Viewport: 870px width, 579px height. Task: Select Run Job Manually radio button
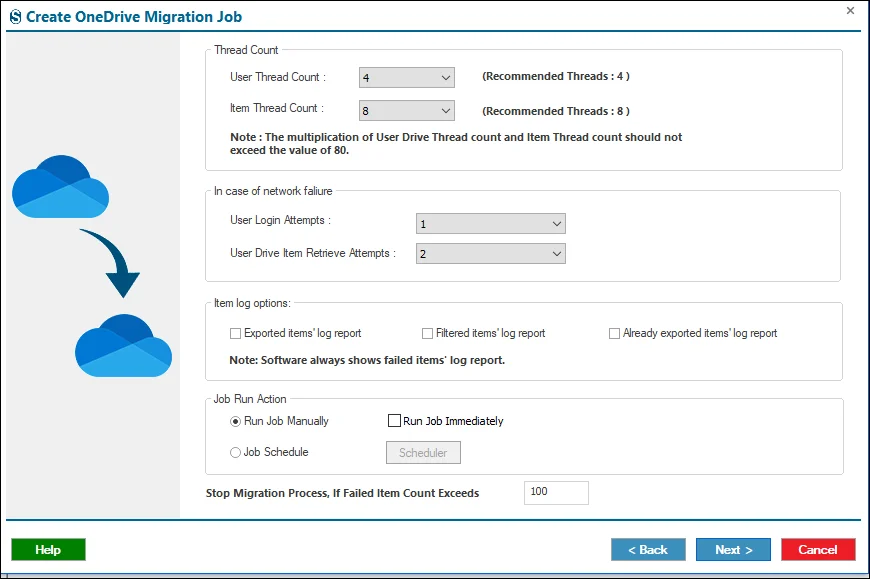(x=235, y=421)
